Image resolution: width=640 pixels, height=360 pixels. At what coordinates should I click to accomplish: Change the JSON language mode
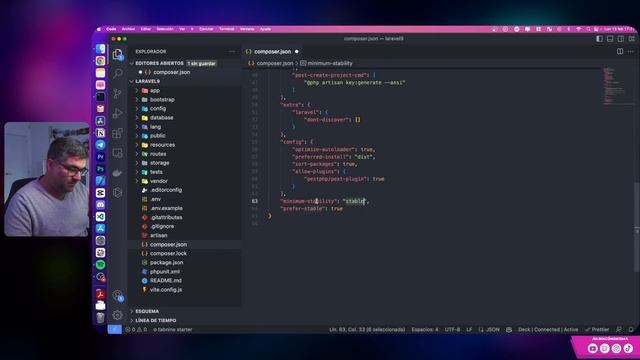pos(492,329)
